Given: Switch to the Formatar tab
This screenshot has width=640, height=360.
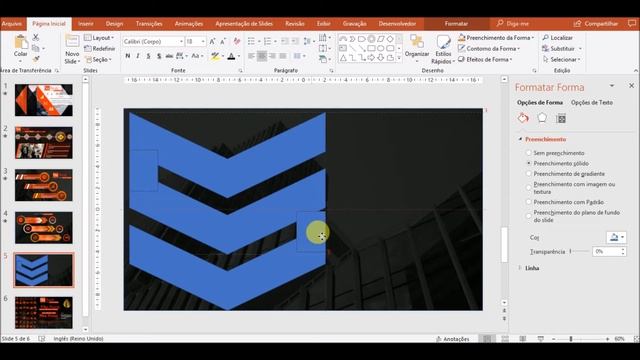Looking at the screenshot, I should (x=456, y=24).
